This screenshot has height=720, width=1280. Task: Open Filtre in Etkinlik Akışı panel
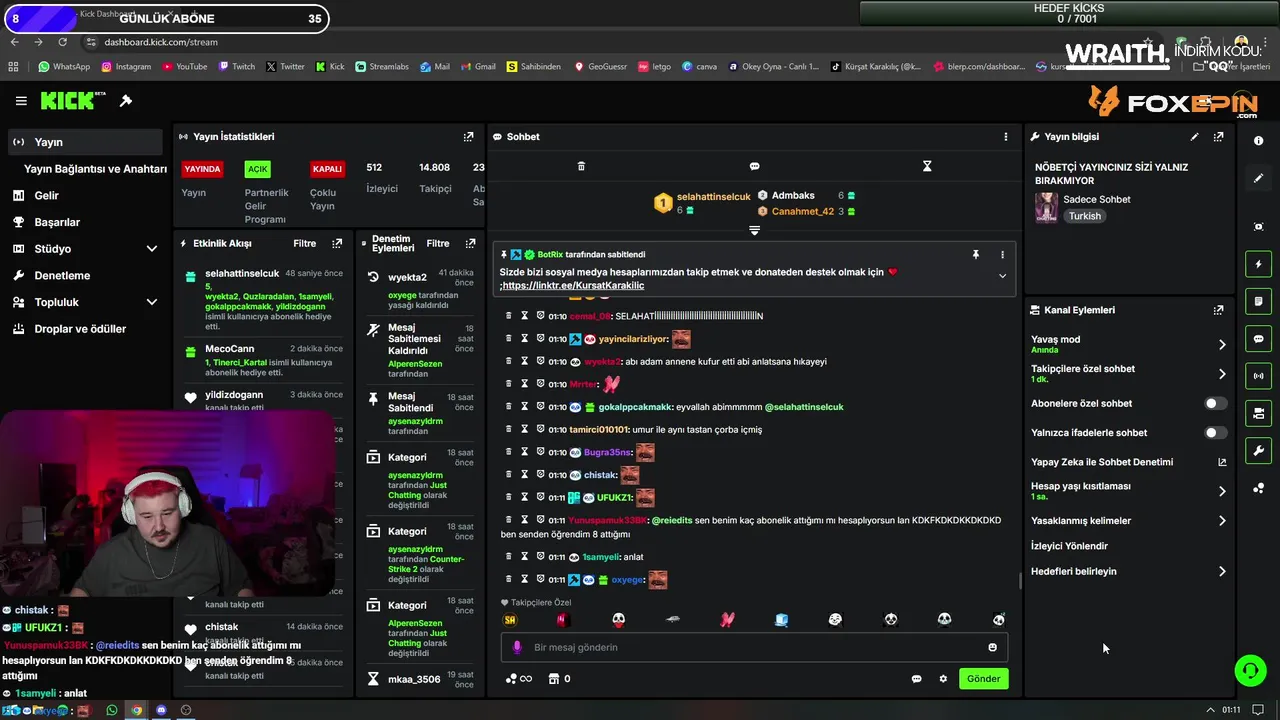304,243
